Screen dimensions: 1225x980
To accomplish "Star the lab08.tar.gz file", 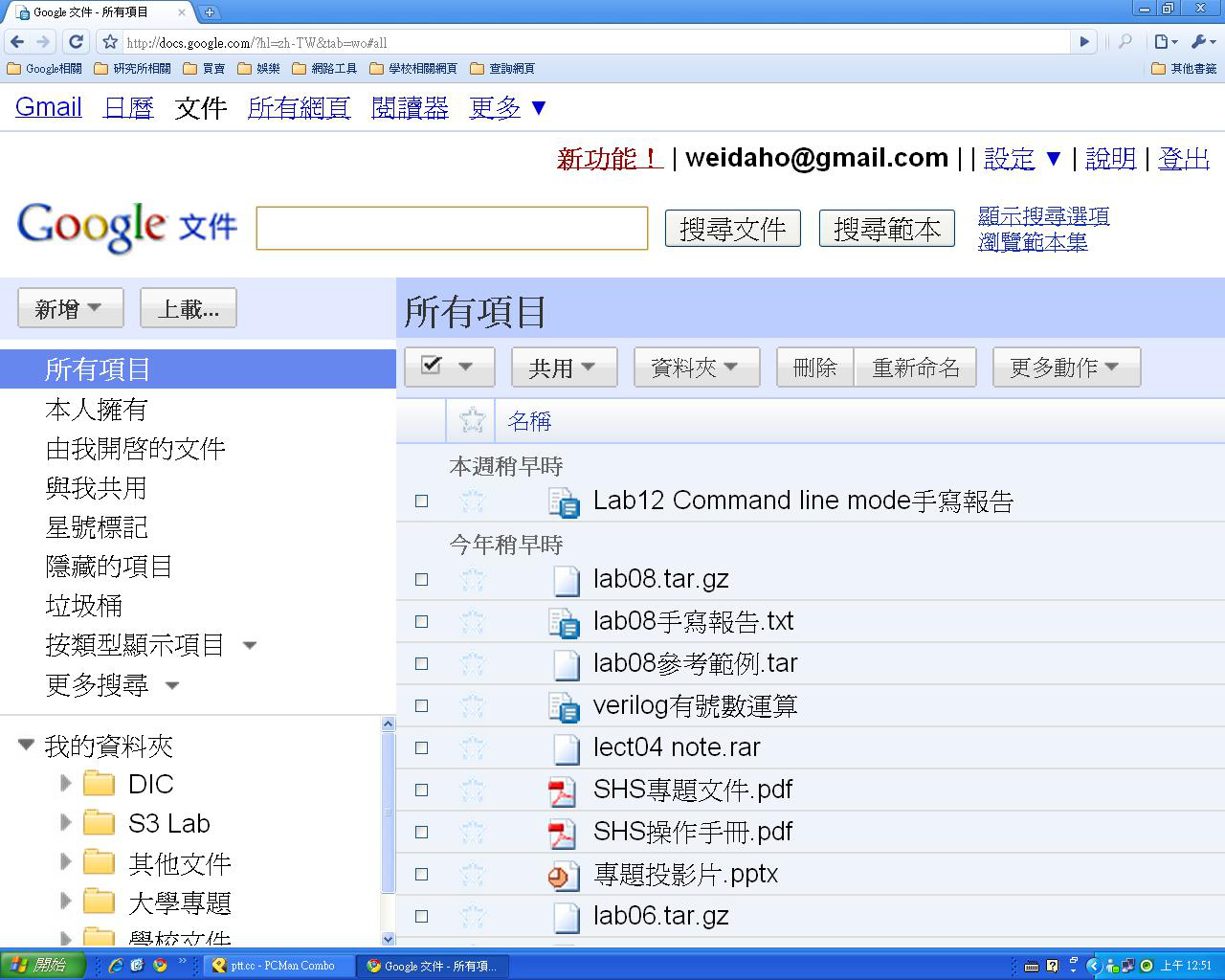I will 472,579.
